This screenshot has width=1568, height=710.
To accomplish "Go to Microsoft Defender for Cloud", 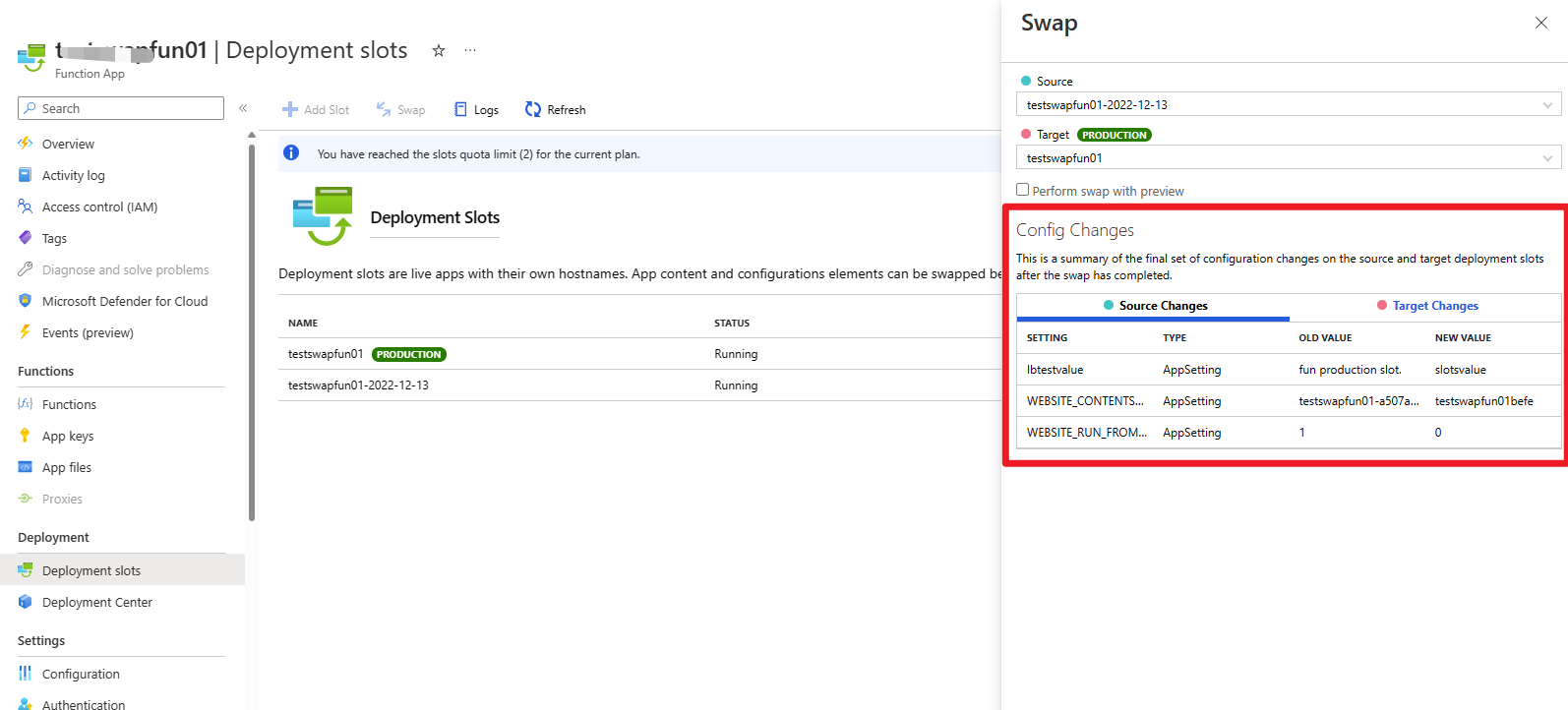I will pyautogui.click(x=124, y=301).
